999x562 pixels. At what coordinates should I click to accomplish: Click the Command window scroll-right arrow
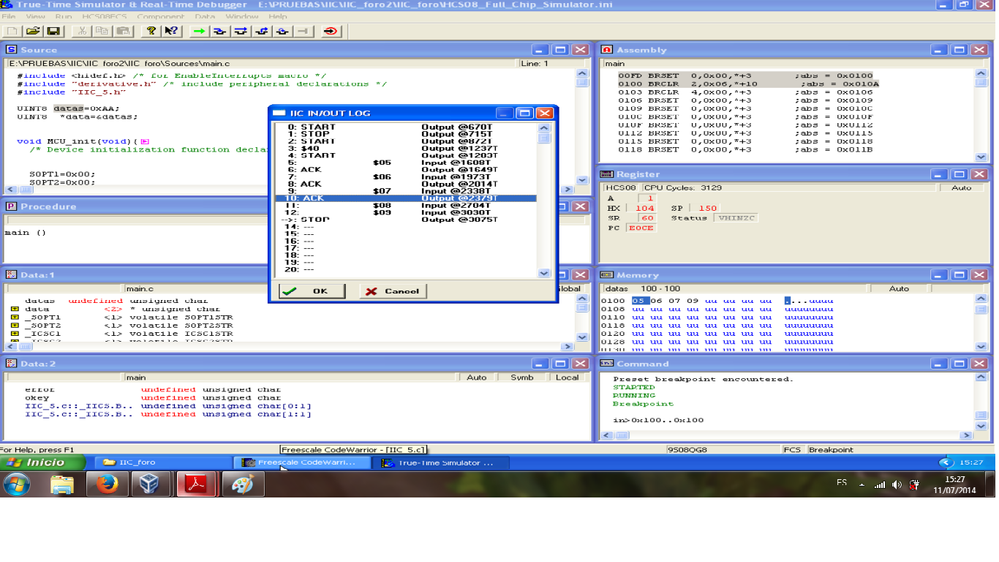click(967, 435)
